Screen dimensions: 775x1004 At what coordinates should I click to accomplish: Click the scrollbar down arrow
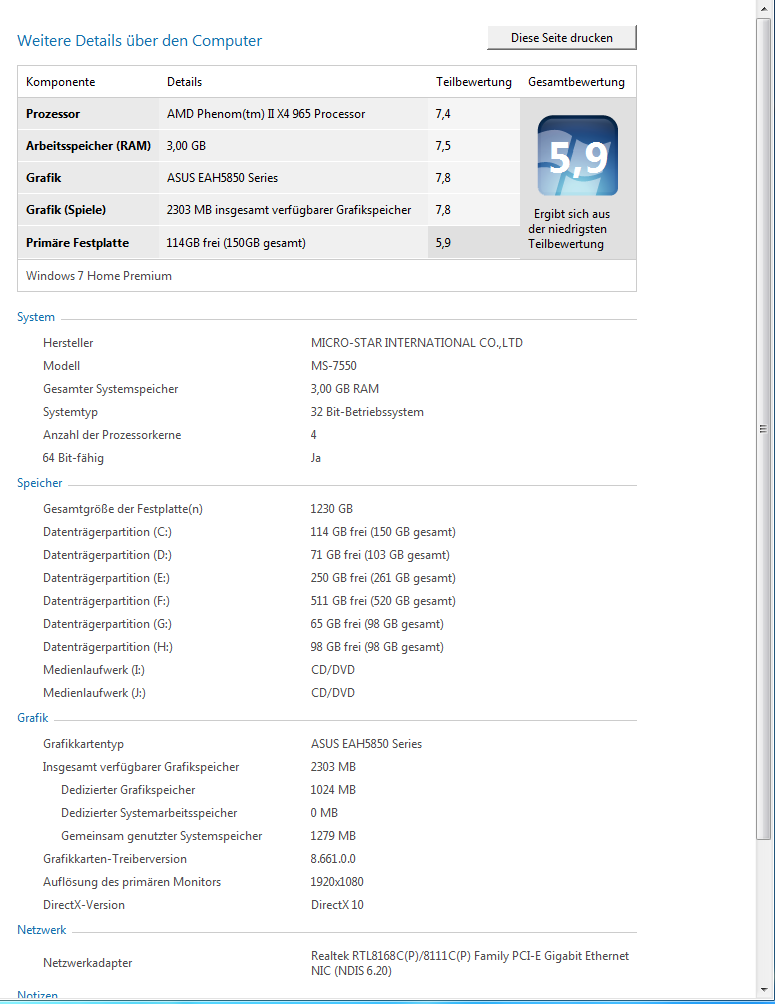(x=763, y=990)
